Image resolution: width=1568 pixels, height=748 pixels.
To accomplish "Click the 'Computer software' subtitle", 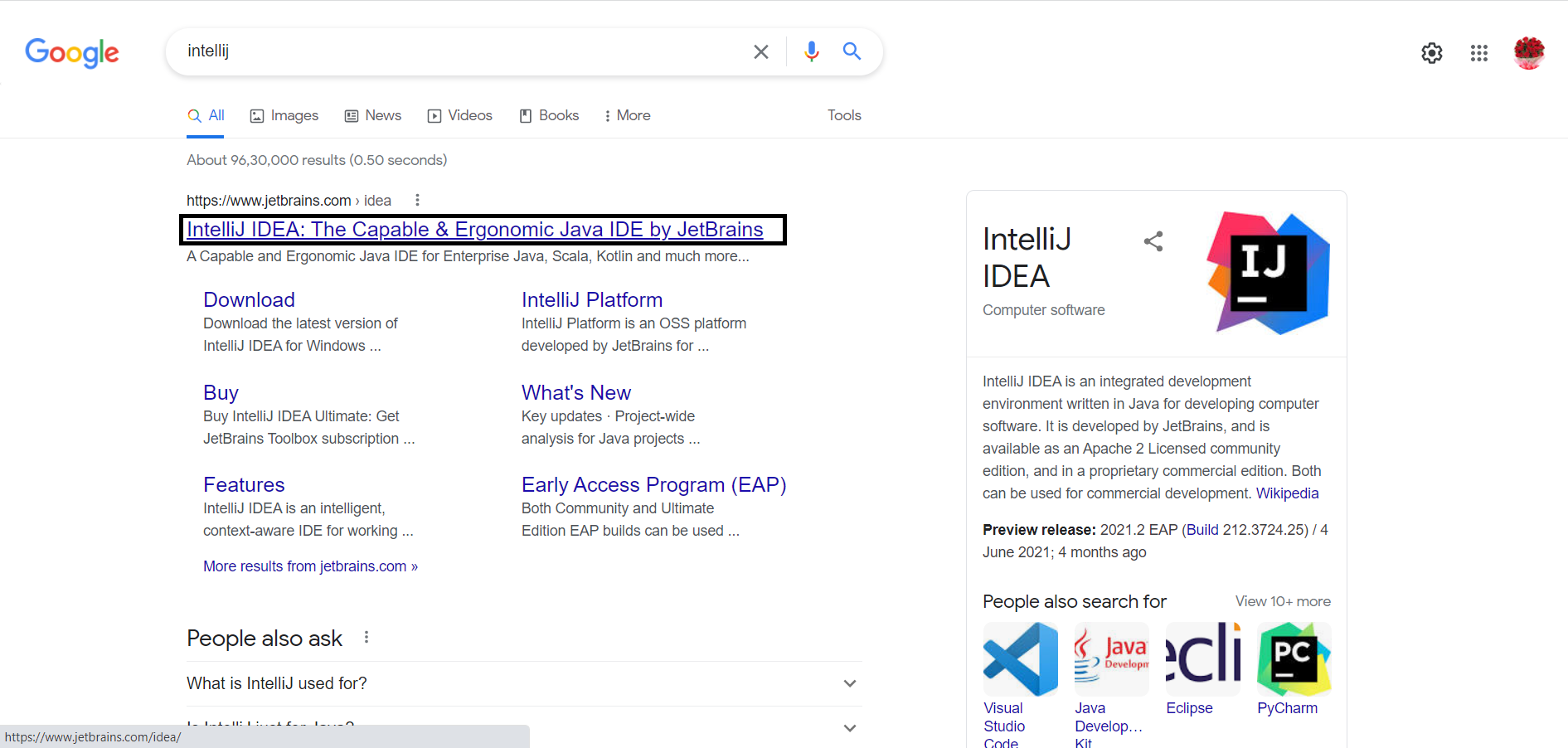I will (1044, 310).
